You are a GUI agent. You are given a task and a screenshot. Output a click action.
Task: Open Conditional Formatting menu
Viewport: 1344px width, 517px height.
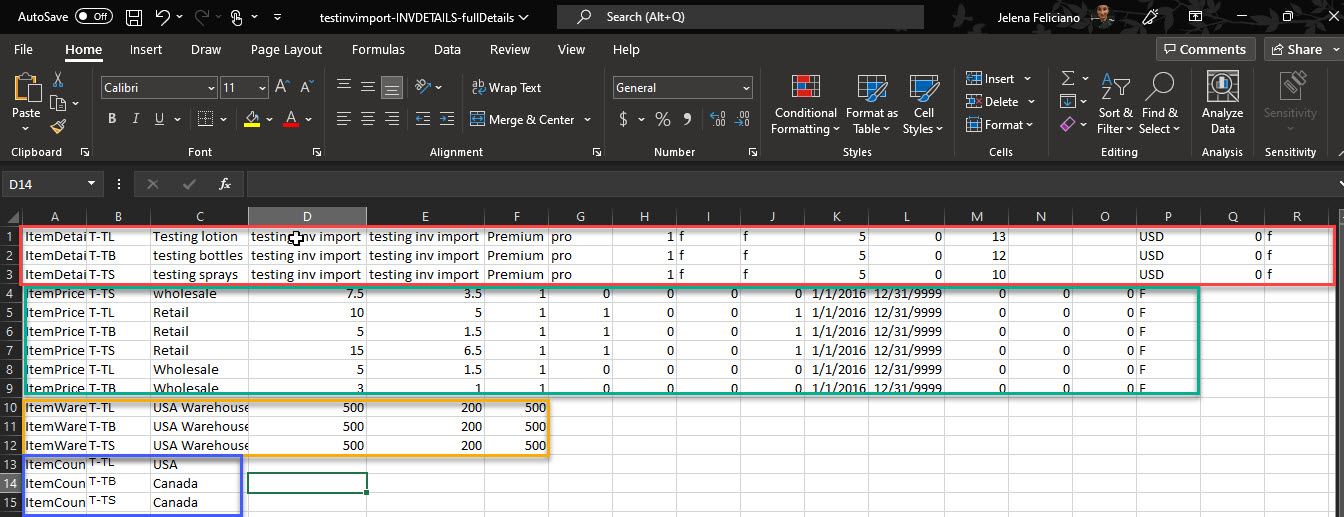805,105
